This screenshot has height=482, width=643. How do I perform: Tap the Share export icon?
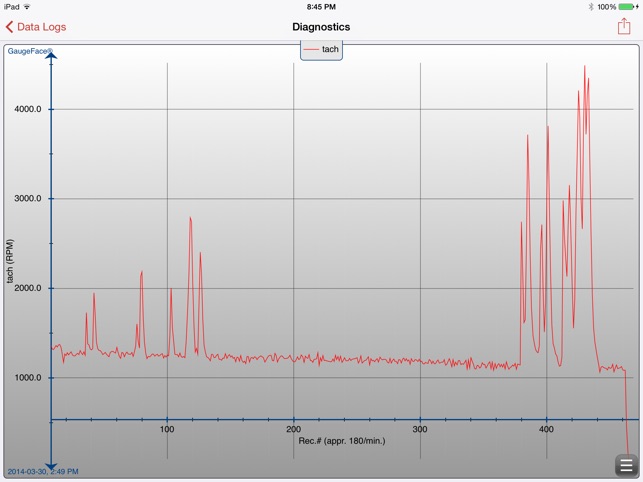point(624,26)
